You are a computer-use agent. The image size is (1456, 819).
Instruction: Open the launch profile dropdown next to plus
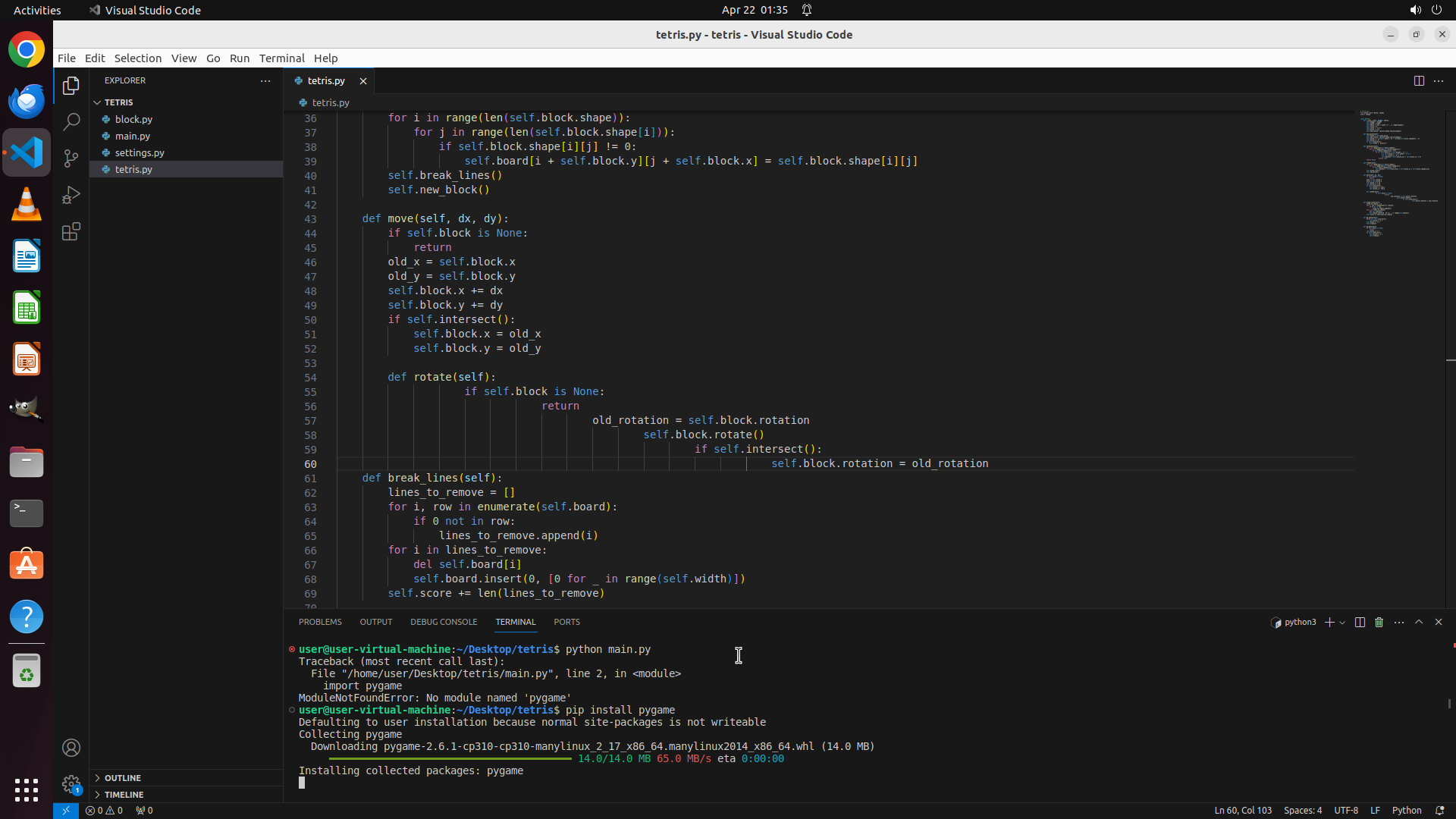pos(1342,623)
